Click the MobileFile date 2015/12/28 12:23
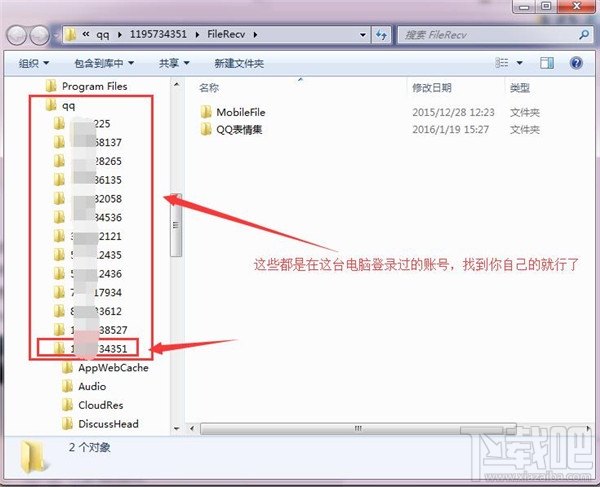This screenshot has width=600, height=487. click(453, 112)
